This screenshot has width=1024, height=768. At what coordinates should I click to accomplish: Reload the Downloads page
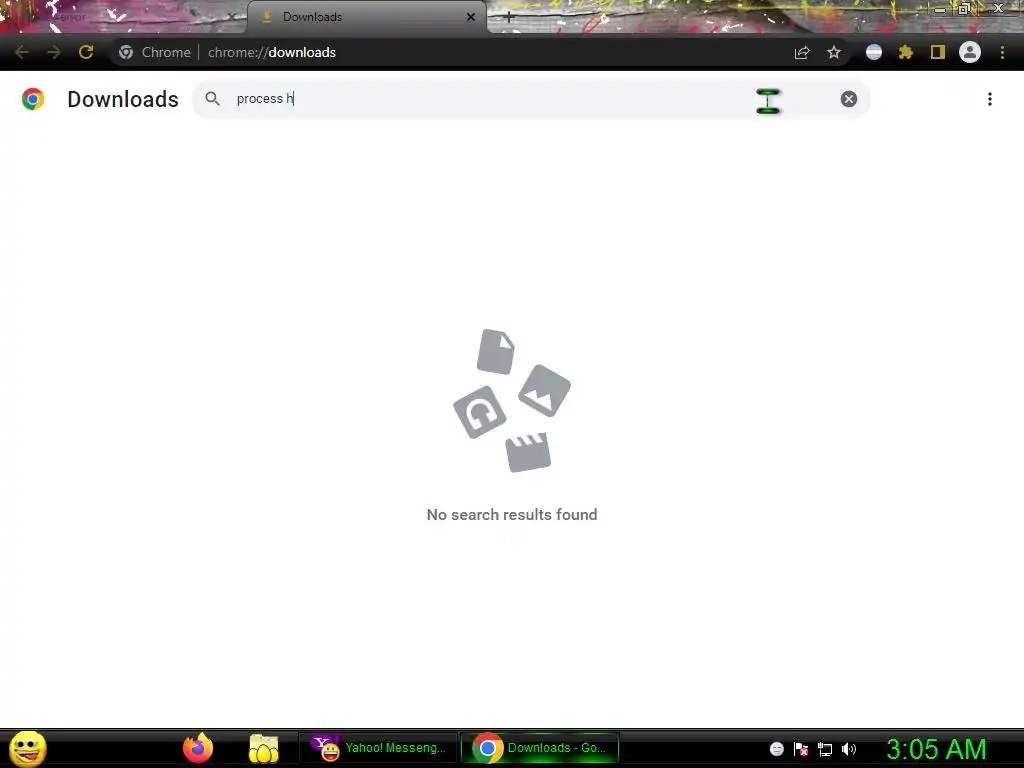pyautogui.click(x=86, y=52)
